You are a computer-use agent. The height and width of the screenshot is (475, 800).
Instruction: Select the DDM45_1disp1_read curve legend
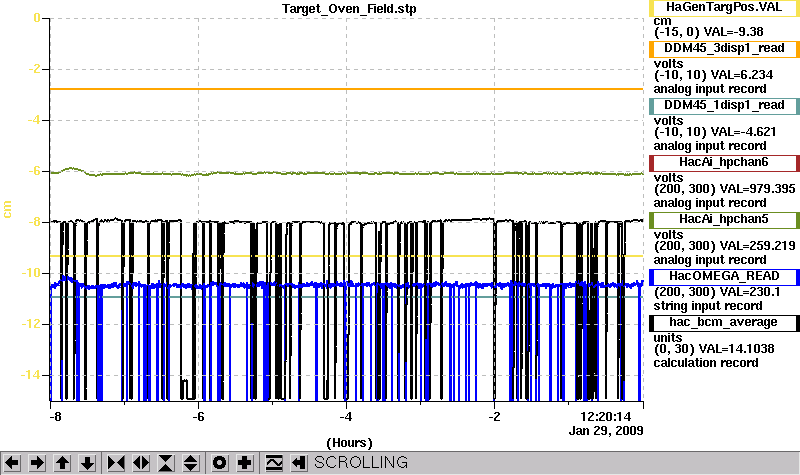click(x=724, y=106)
